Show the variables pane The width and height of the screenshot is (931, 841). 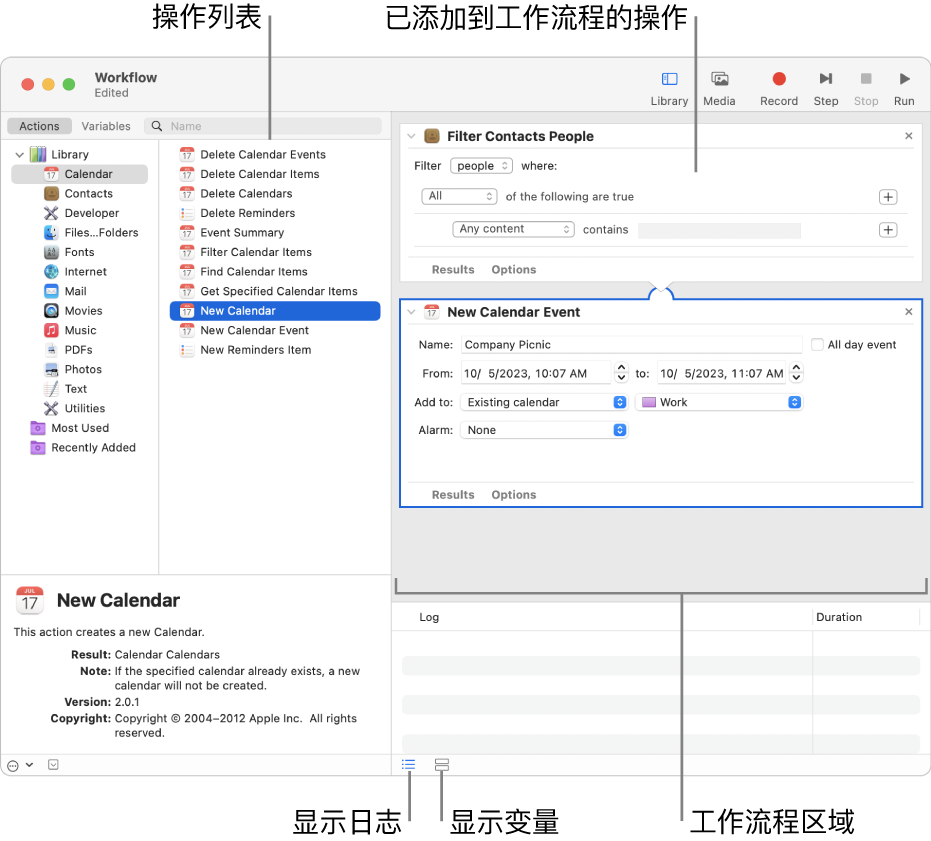click(442, 764)
